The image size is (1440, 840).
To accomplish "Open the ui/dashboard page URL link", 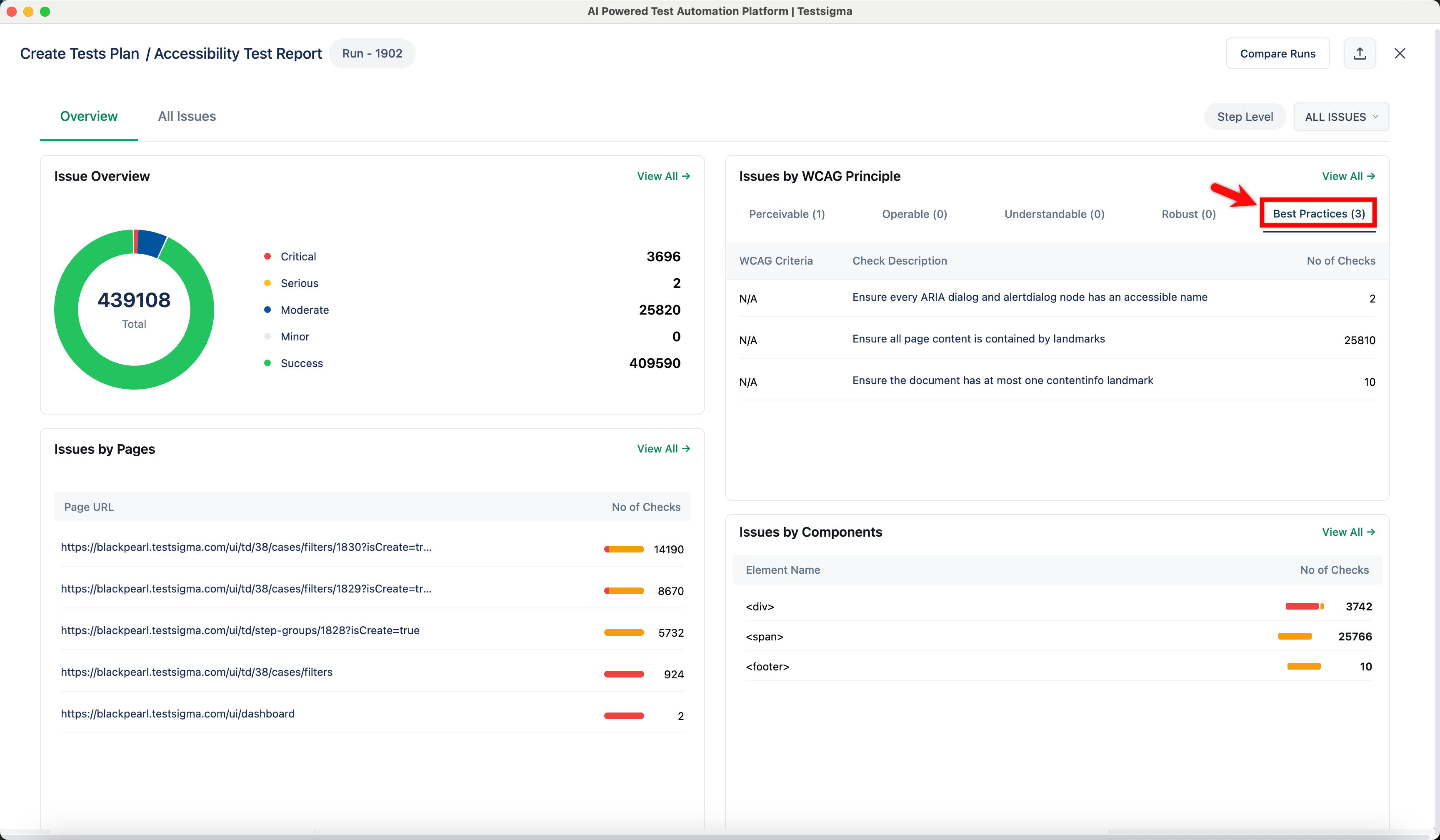I will (178, 714).
